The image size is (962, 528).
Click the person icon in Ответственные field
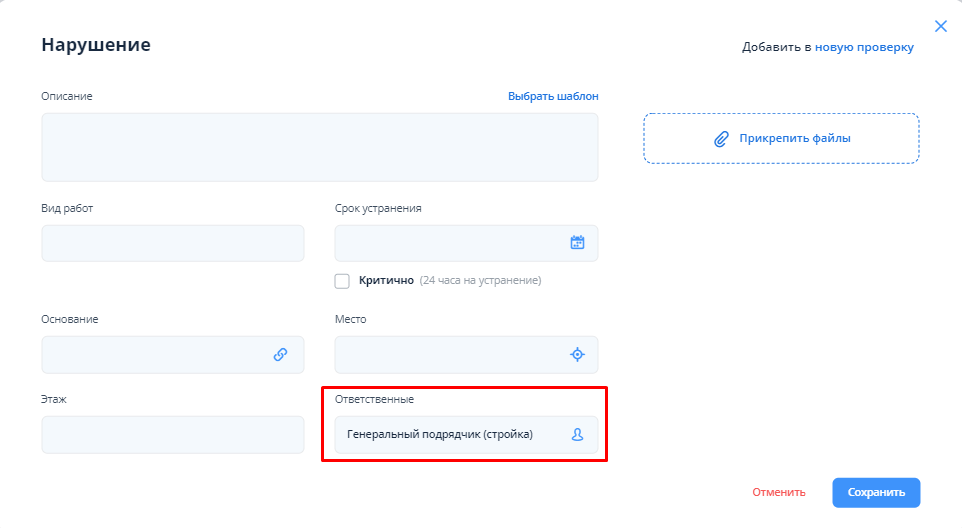pyautogui.click(x=577, y=435)
